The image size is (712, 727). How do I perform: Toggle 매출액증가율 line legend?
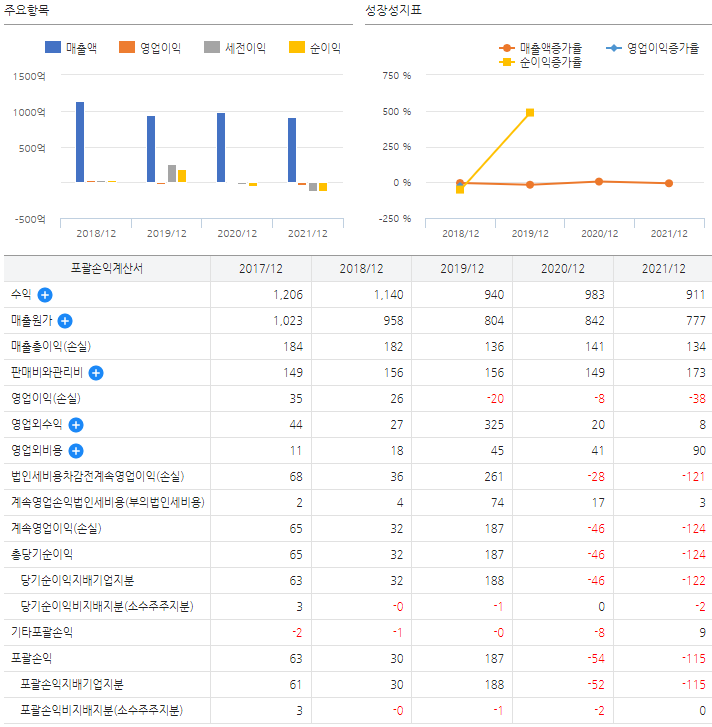click(540, 48)
